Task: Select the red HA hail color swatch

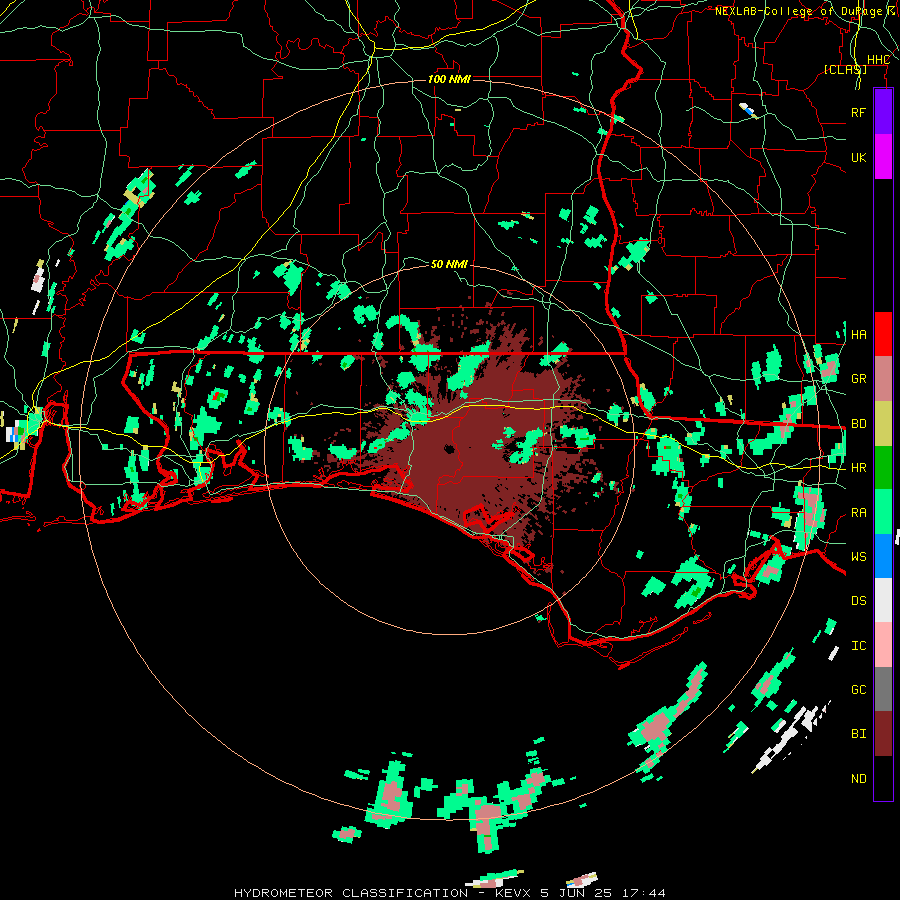Action: click(x=883, y=334)
